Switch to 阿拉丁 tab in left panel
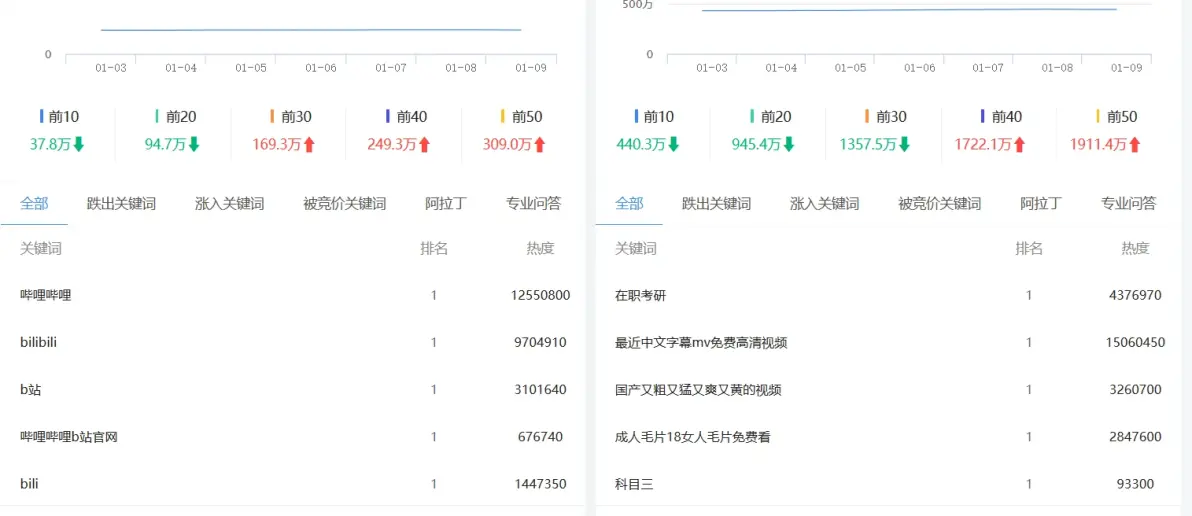 (446, 204)
